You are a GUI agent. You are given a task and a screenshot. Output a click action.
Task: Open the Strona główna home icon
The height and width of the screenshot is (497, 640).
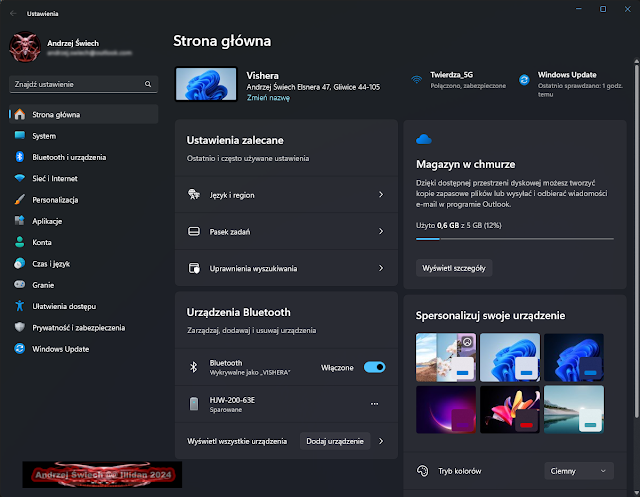pyautogui.click(x=20, y=115)
